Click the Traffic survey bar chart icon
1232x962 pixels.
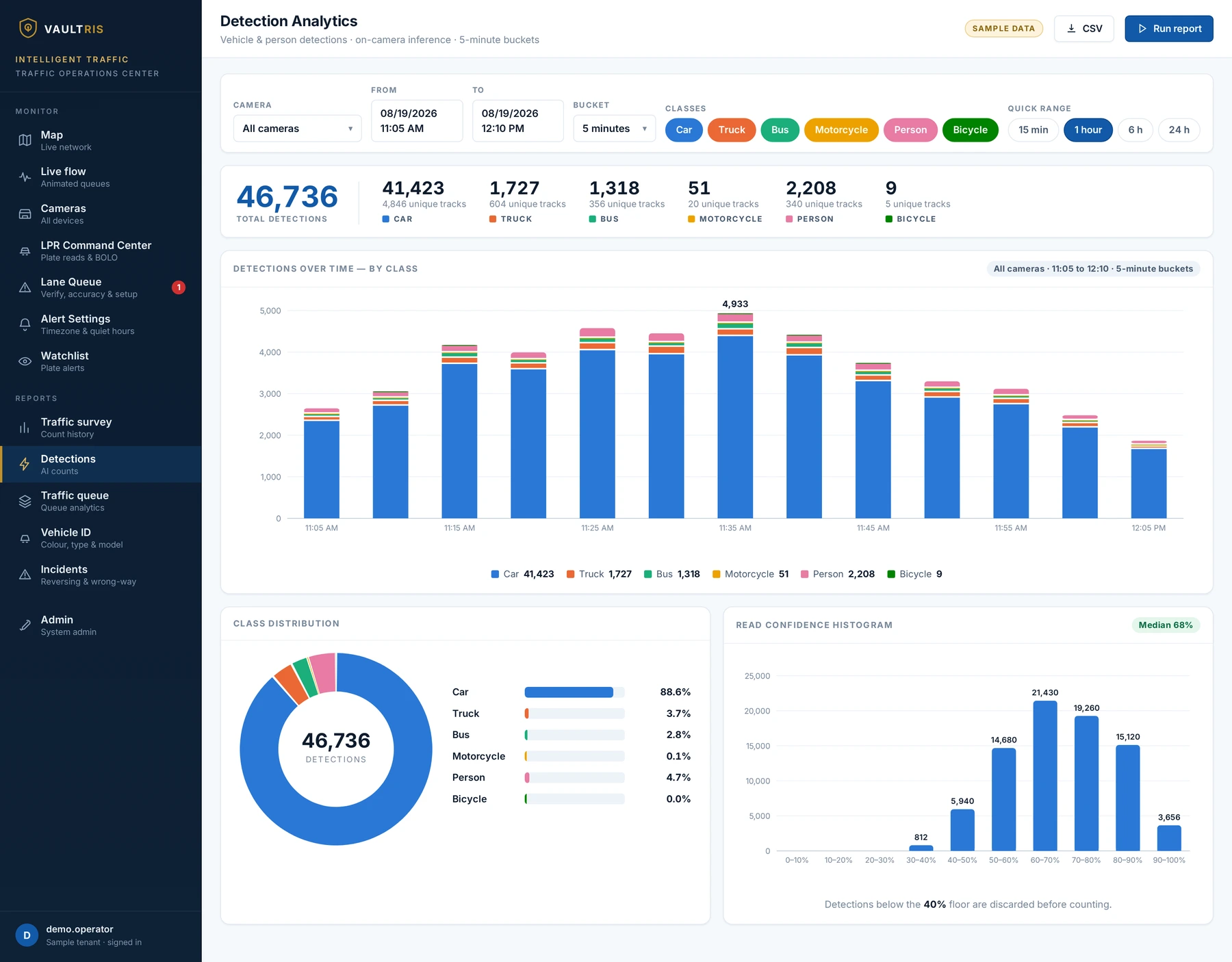pos(25,428)
